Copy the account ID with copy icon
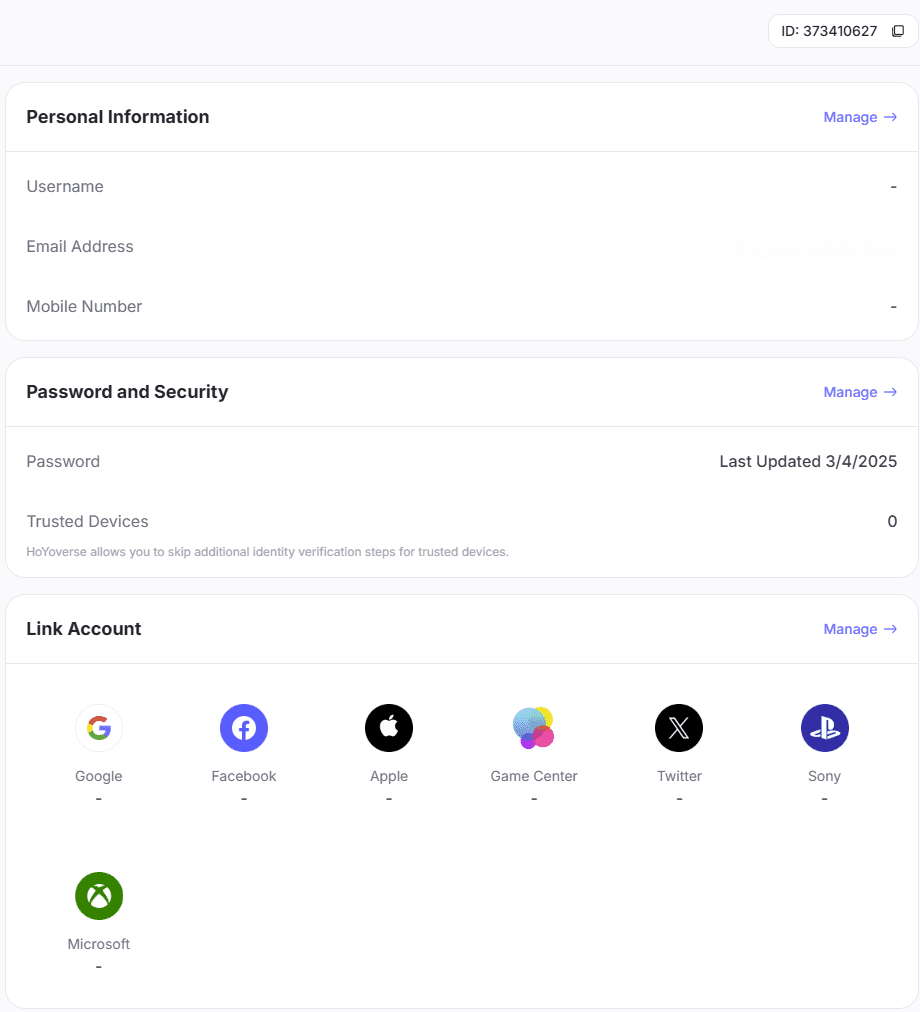 click(x=897, y=31)
